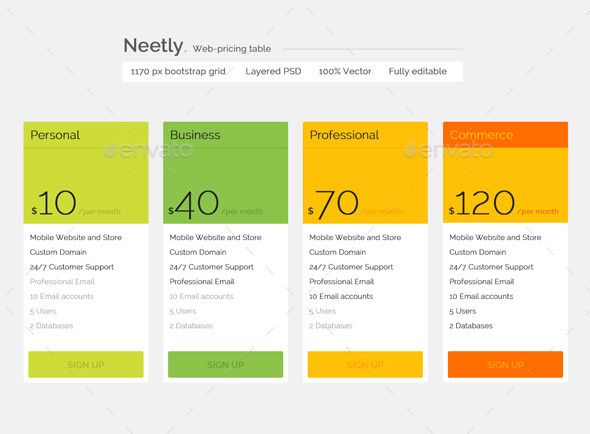Click '24/7 Customer Support' in Professional plan
The image size is (590, 434).
[x=351, y=267]
